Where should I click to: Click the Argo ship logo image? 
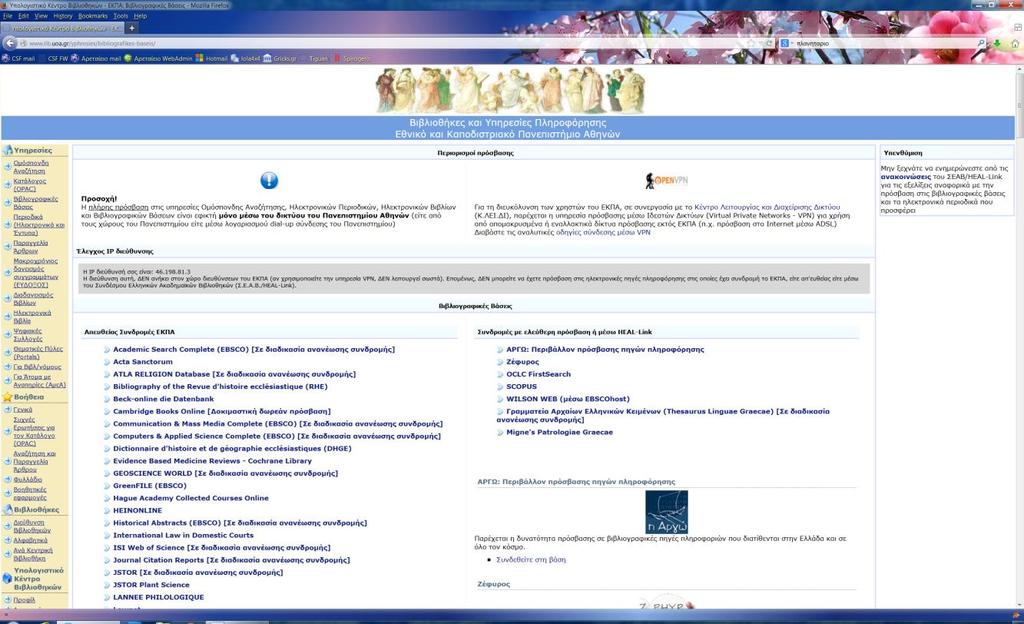pos(666,512)
